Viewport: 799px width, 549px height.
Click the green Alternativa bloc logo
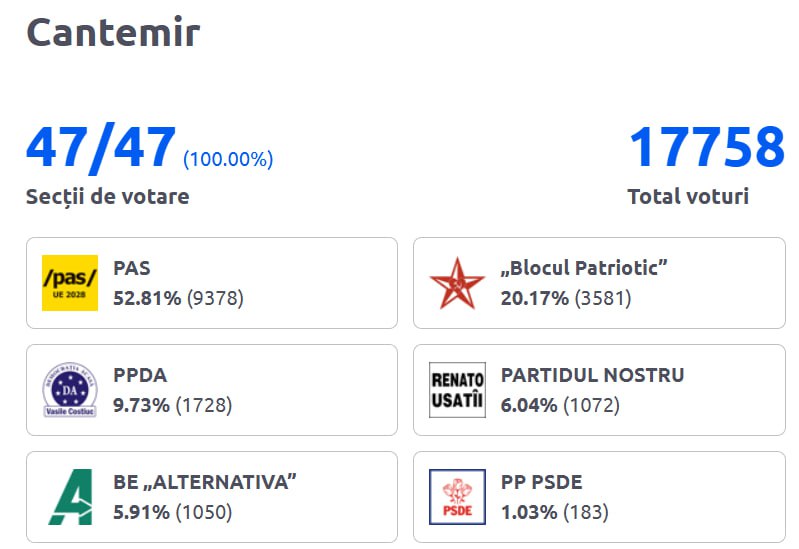tap(70, 497)
